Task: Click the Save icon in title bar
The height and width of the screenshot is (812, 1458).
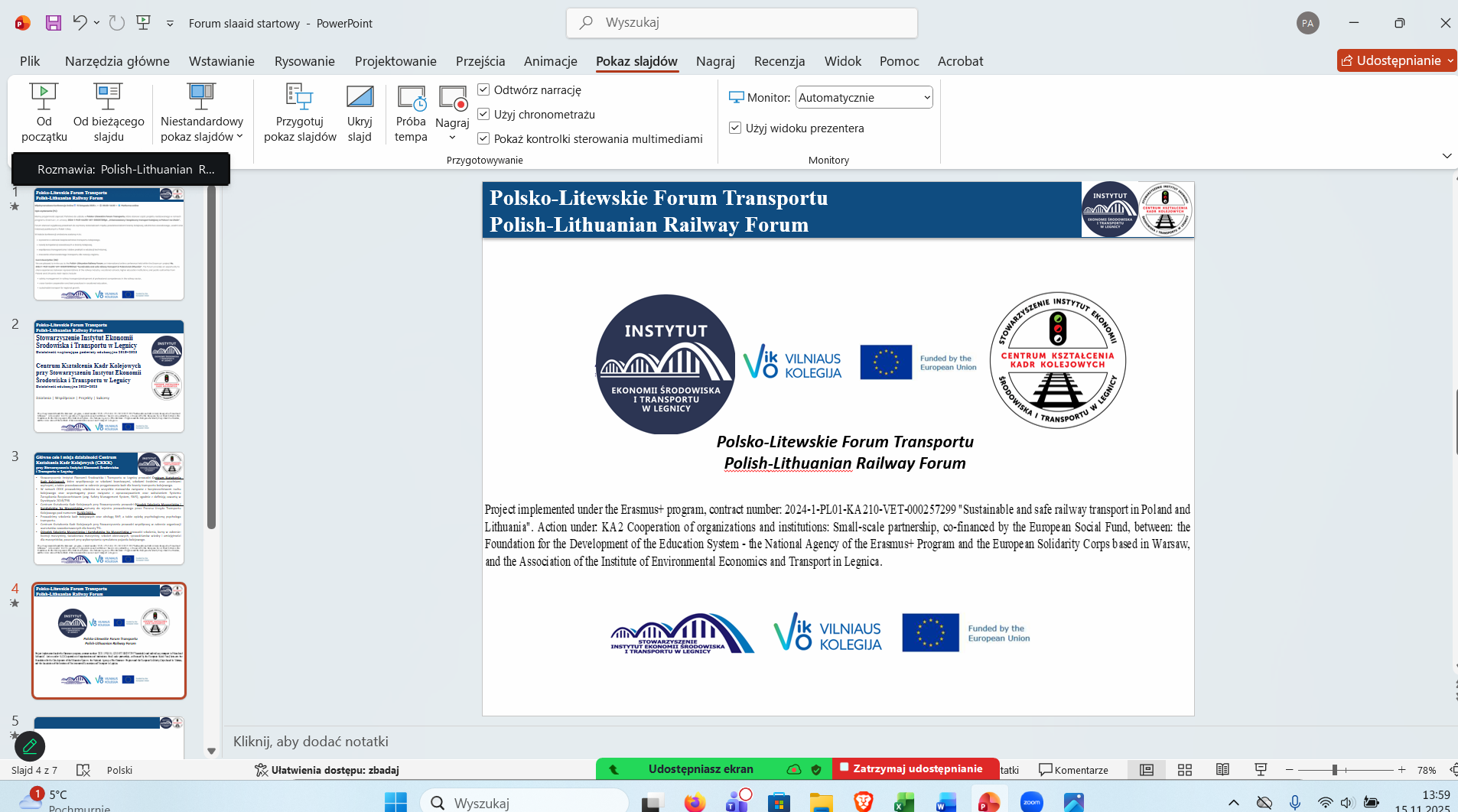Action: coord(53,23)
